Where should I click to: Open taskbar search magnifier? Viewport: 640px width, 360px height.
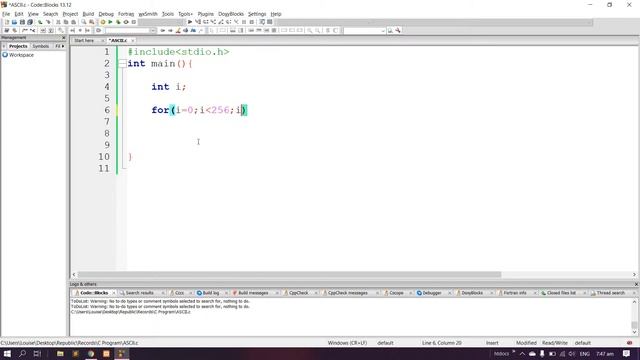point(22,353)
